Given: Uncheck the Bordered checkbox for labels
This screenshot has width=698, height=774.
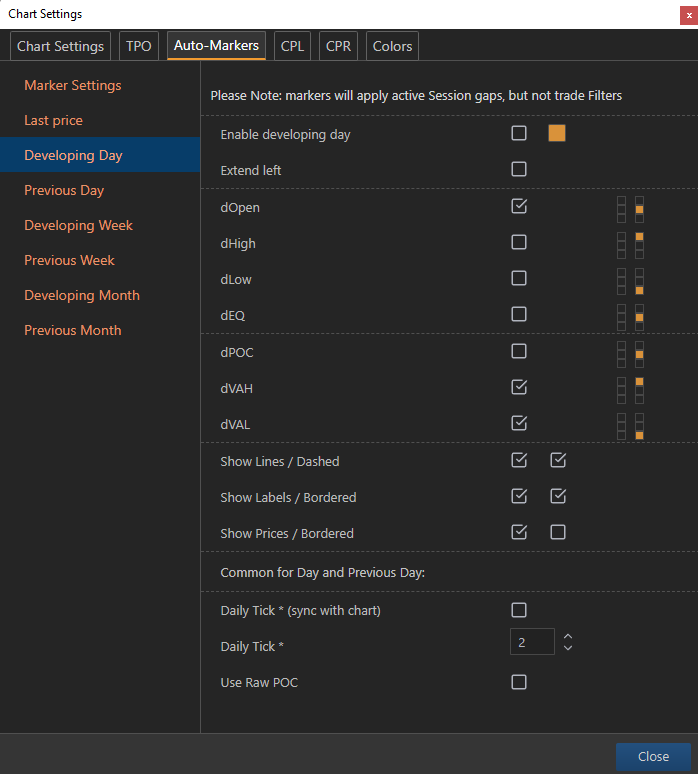Looking at the screenshot, I should pyautogui.click(x=558, y=497).
